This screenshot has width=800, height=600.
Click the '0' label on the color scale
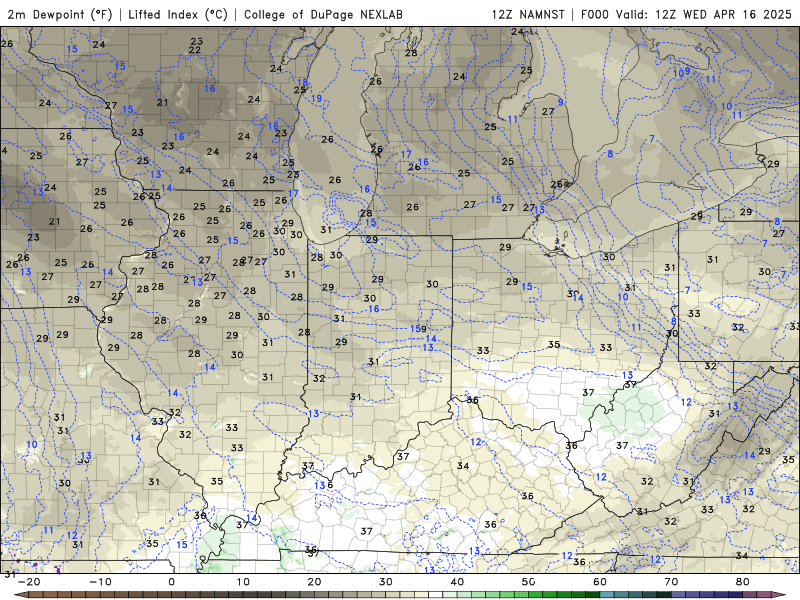(171, 582)
